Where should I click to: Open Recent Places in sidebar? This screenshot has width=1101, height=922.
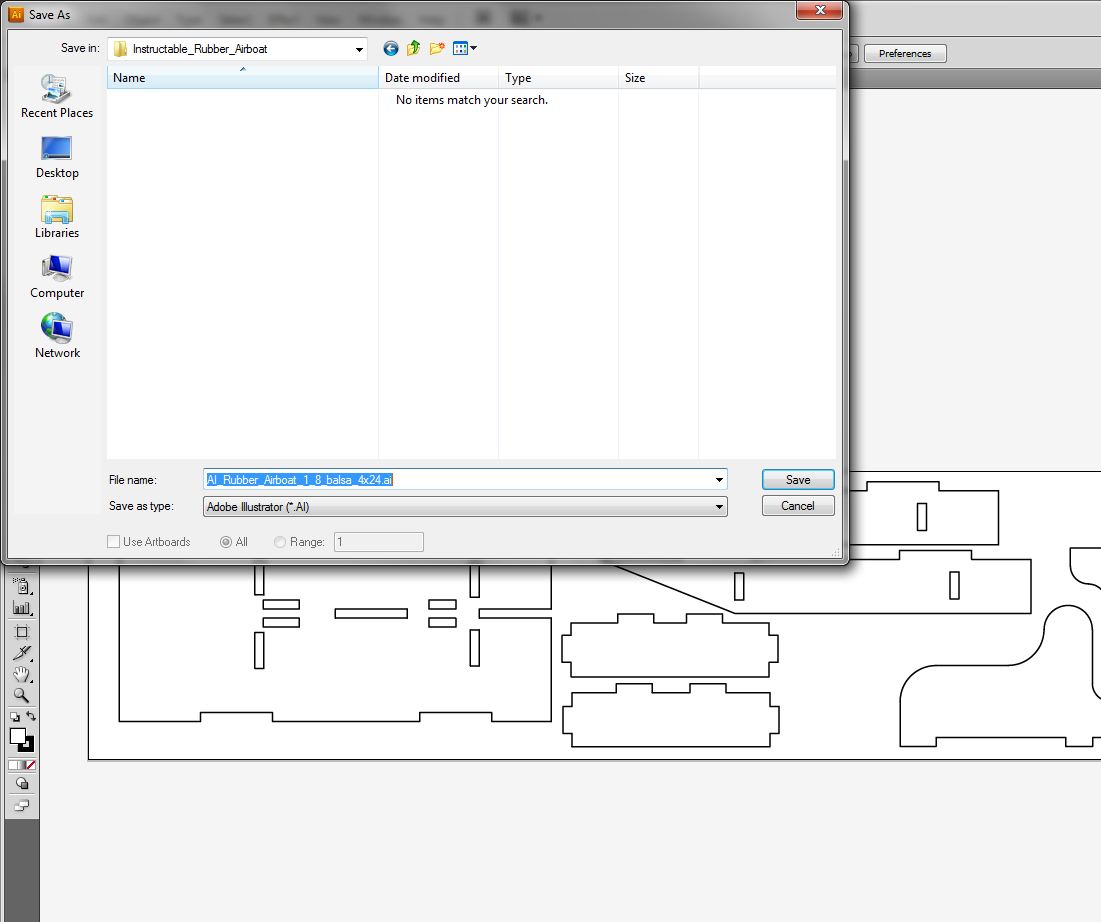tap(57, 97)
